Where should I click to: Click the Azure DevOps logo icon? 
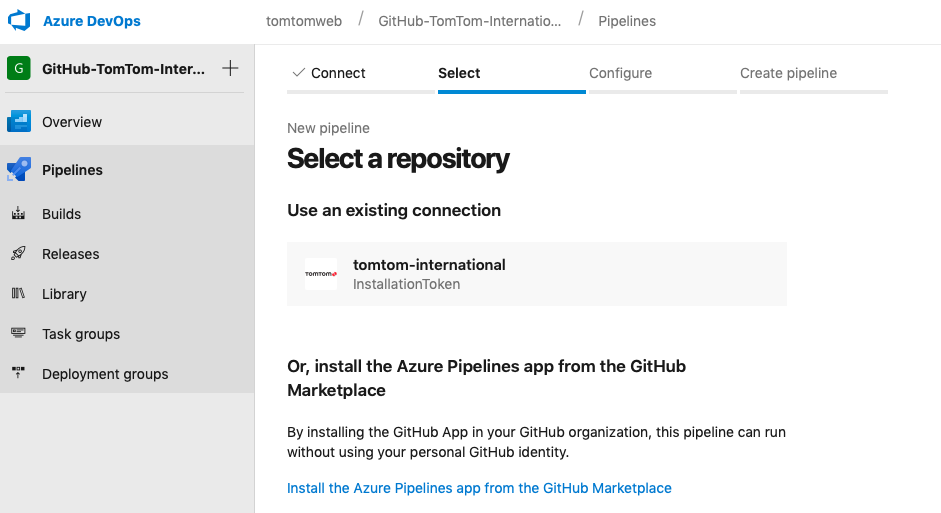pos(19,20)
